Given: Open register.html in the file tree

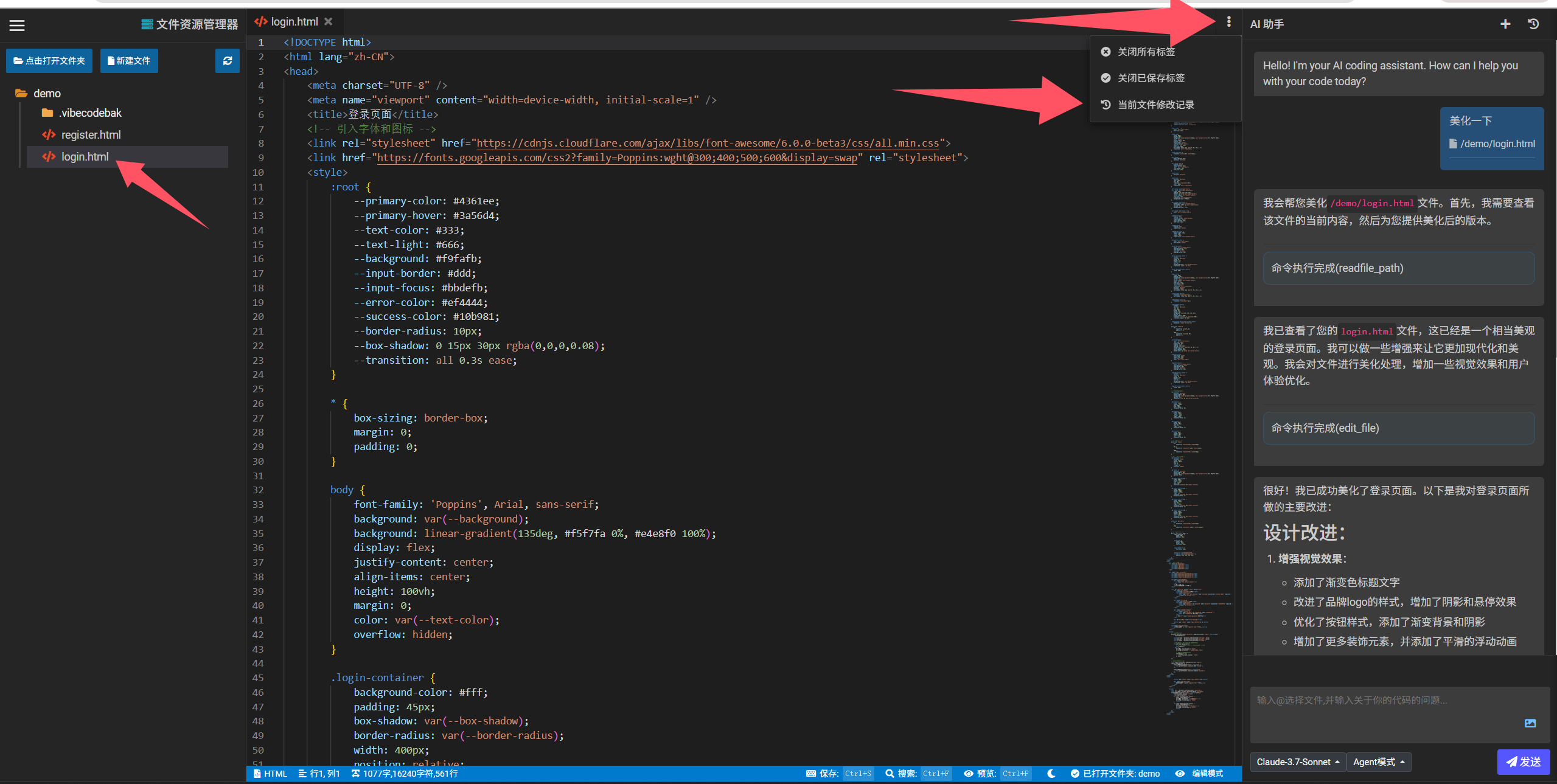Looking at the screenshot, I should 82,135.
